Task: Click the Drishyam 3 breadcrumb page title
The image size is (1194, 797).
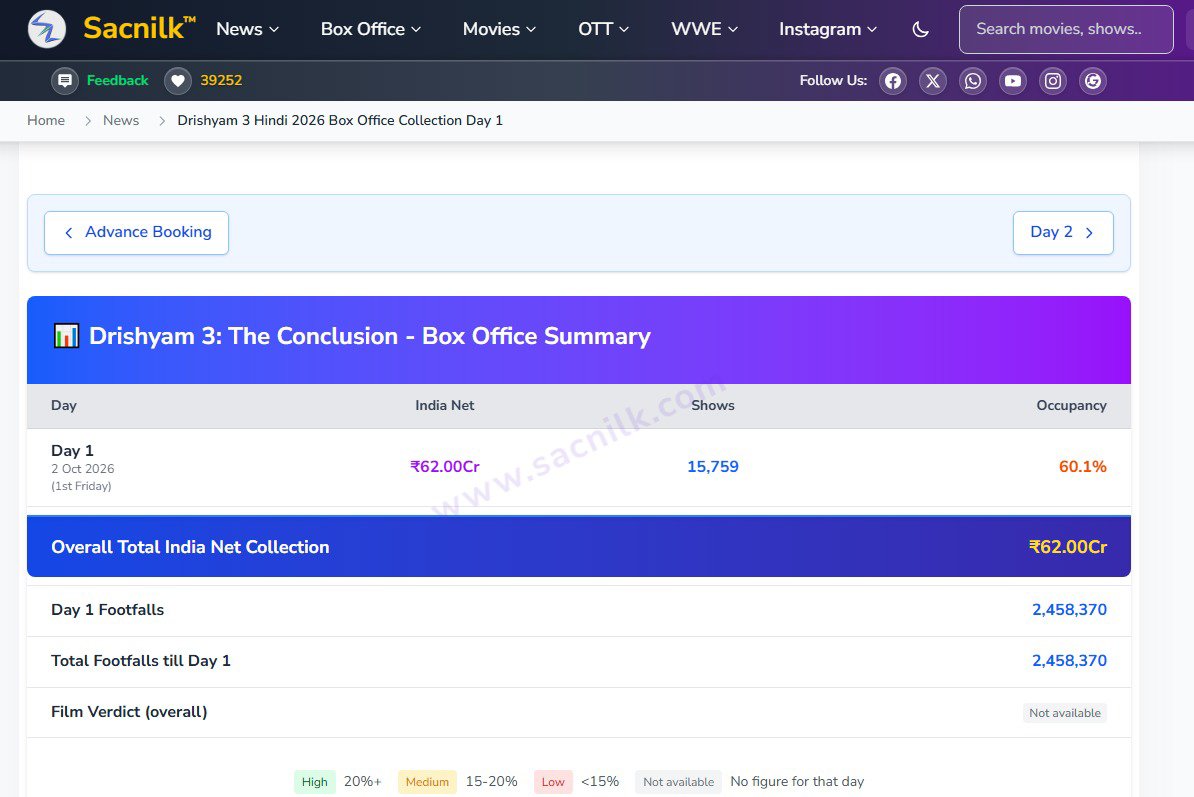Action: [340, 120]
